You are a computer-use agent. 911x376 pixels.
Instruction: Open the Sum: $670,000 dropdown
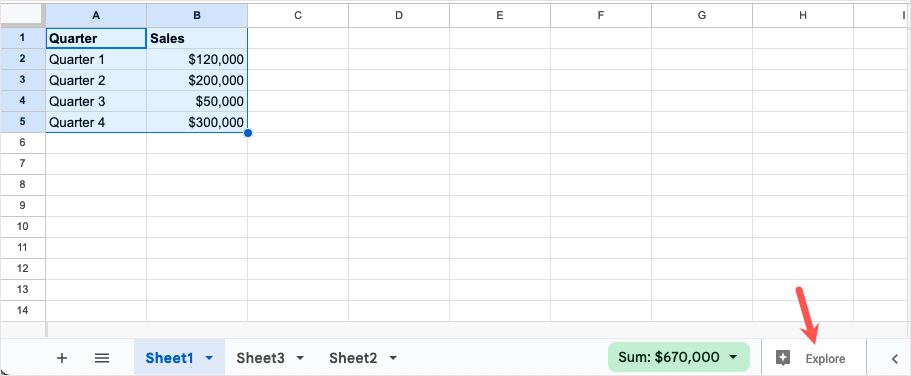click(678, 357)
